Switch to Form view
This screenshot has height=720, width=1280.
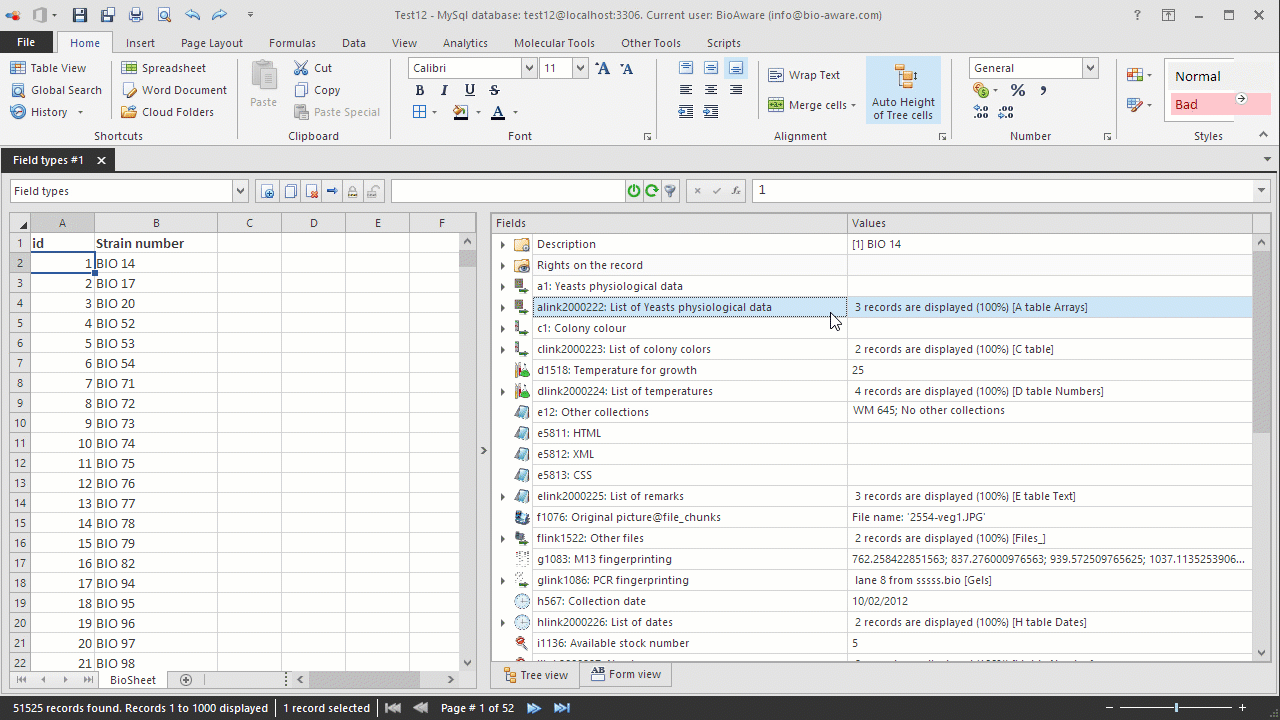pyautogui.click(x=625, y=674)
